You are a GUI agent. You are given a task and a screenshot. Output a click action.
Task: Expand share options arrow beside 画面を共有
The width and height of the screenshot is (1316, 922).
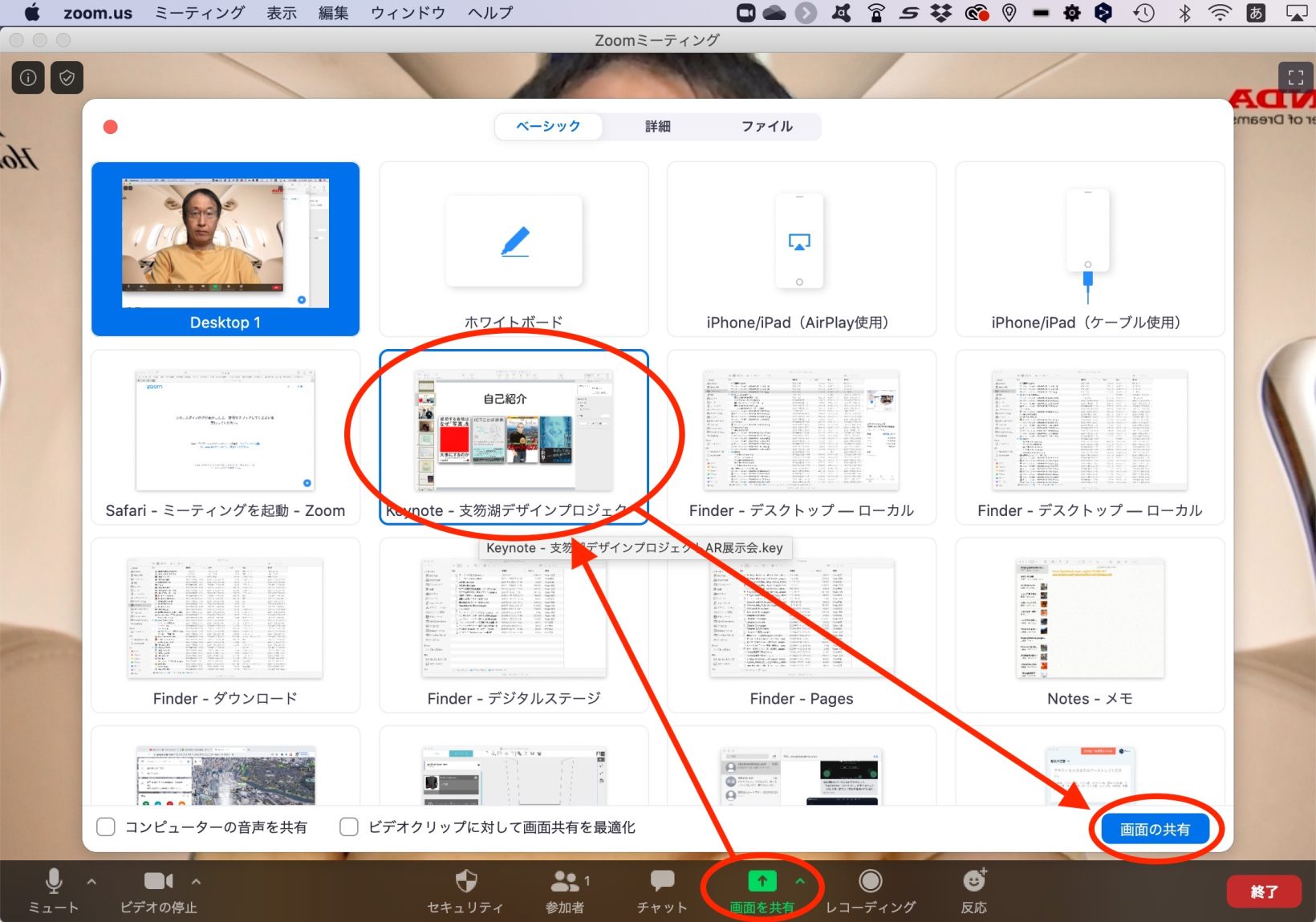pyautogui.click(x=800, y=881)
